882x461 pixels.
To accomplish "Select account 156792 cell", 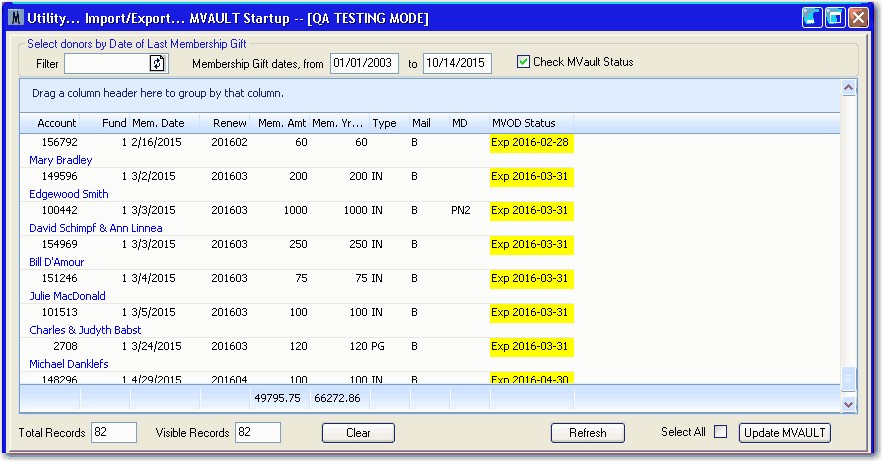I will (59, 142).
